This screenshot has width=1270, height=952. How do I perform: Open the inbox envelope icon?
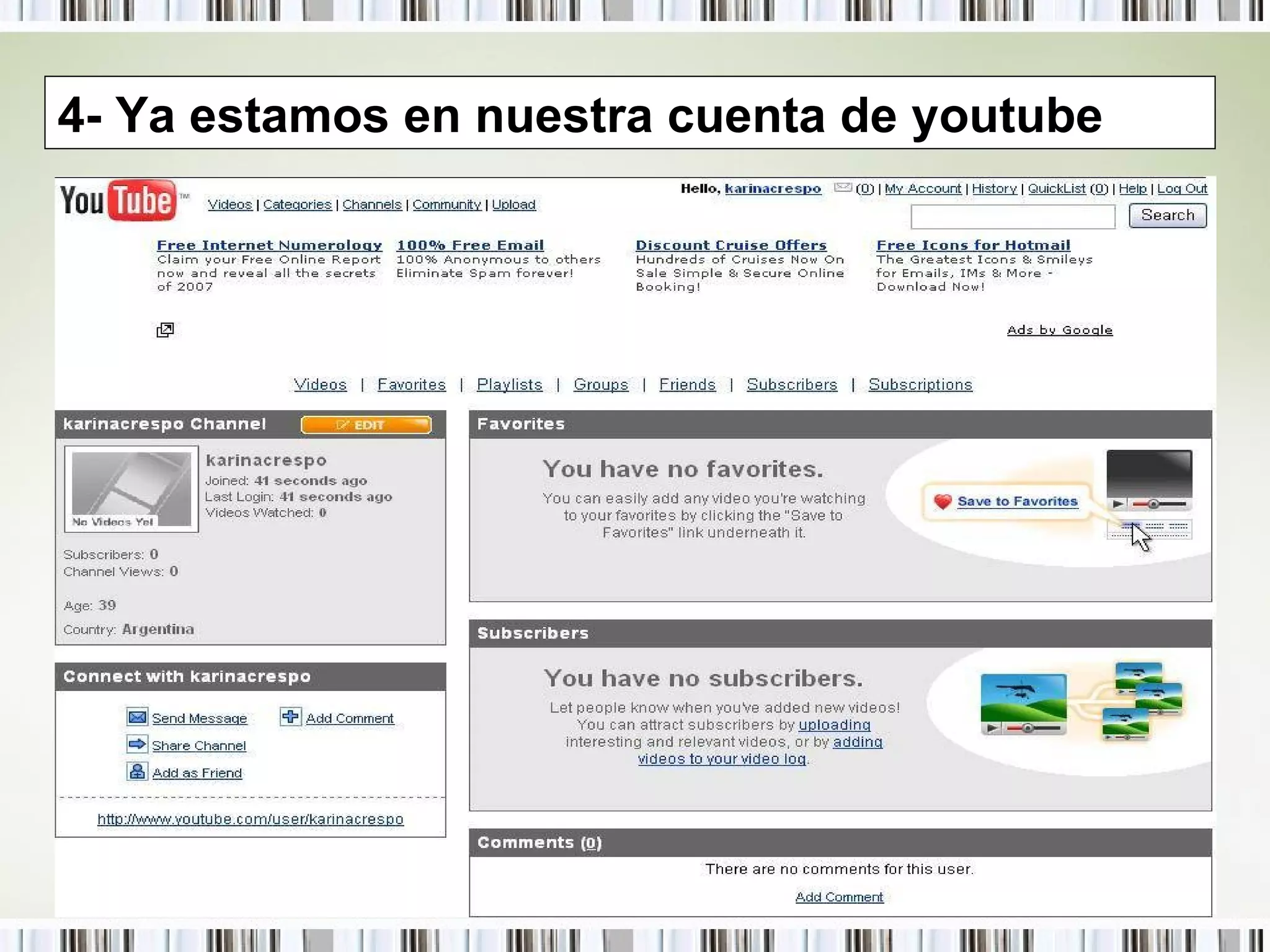842,187
